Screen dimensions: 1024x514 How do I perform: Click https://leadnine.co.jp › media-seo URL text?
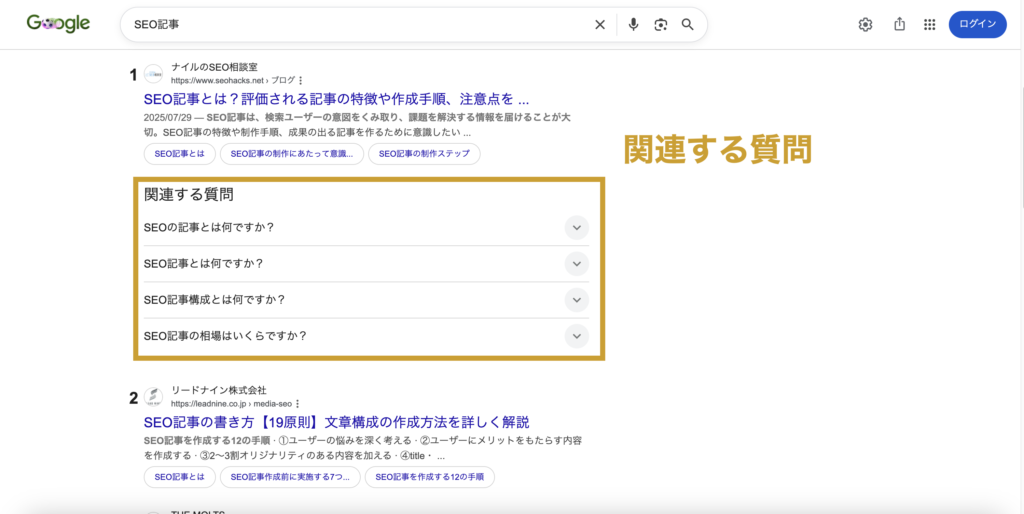click(231, 404)
